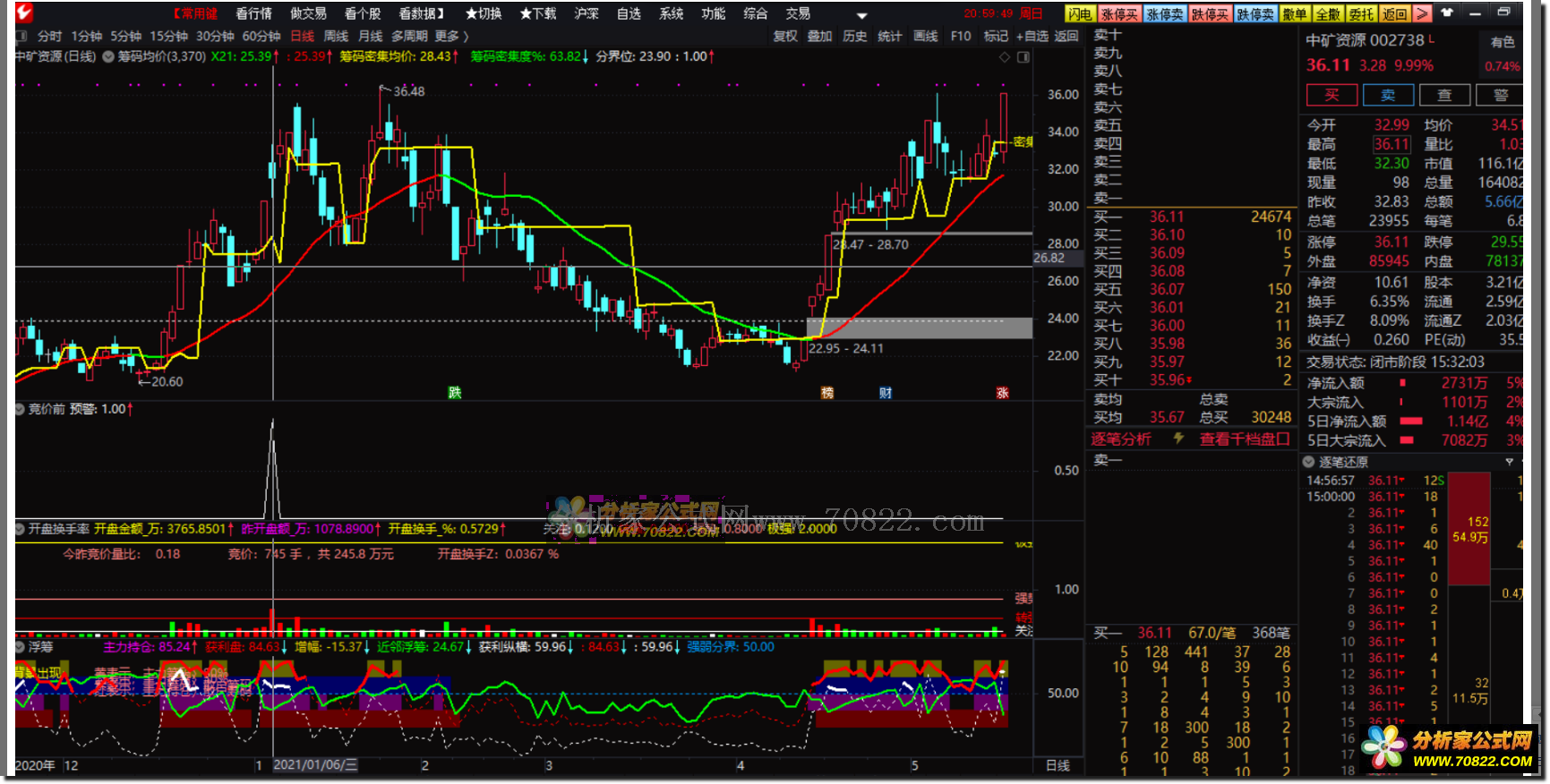The width and height of the screenshot is (1550, 784).
Task: Click the 涨停卖 shortcut button
Action: 1165,14
